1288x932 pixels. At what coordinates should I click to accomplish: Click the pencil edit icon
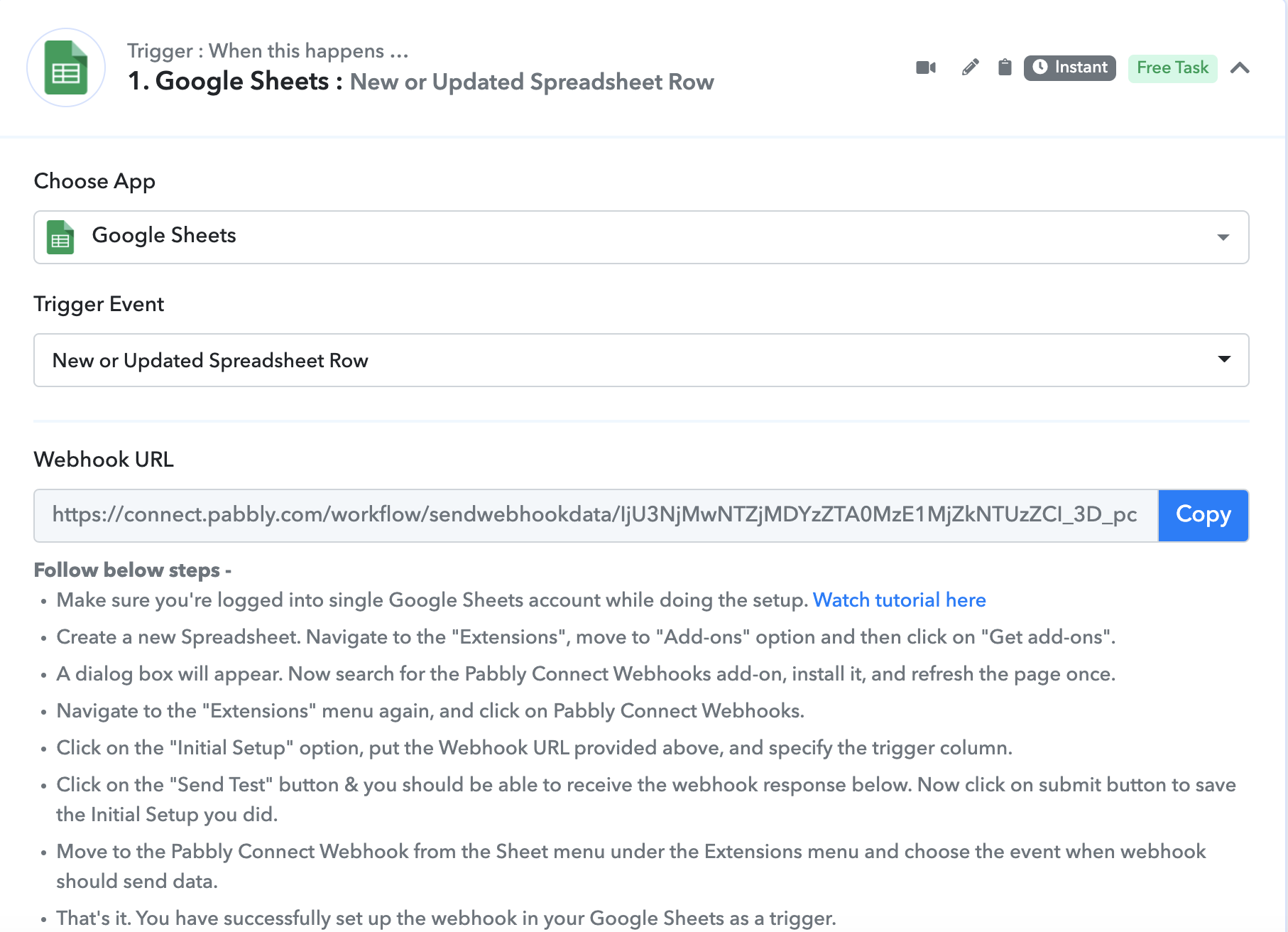[970, 67]
